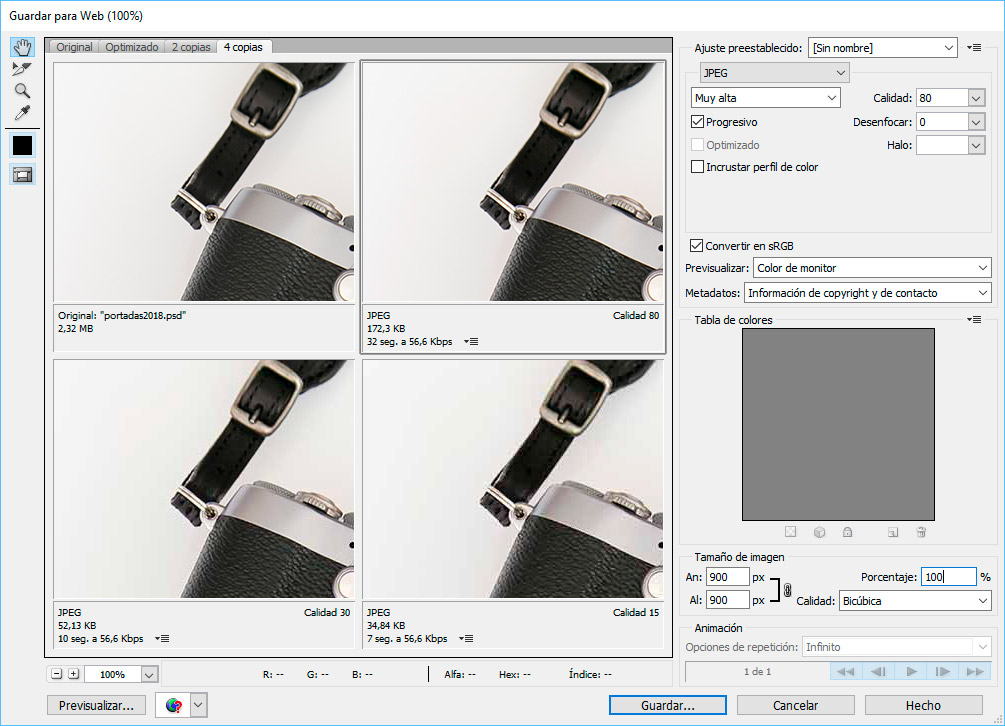Image resolution: width=1005 pixels, height=726 pixels.
Task: Enable Incrustar perfil de color
Action: pos(698,167)
